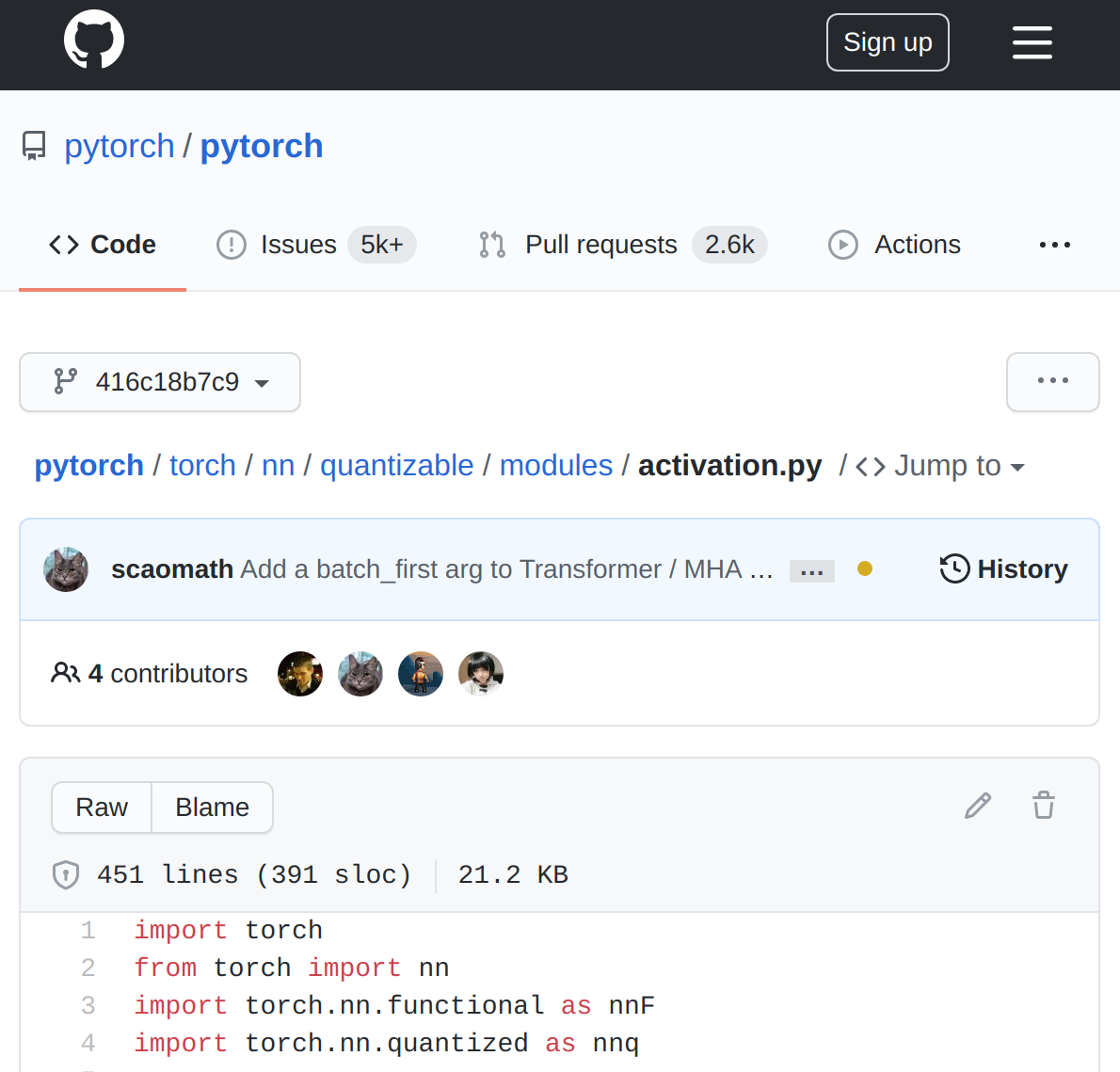Navigate to torch folder in breadcrumb
The height and width of the screenshot is (1072, 1120).
[203, 466]
